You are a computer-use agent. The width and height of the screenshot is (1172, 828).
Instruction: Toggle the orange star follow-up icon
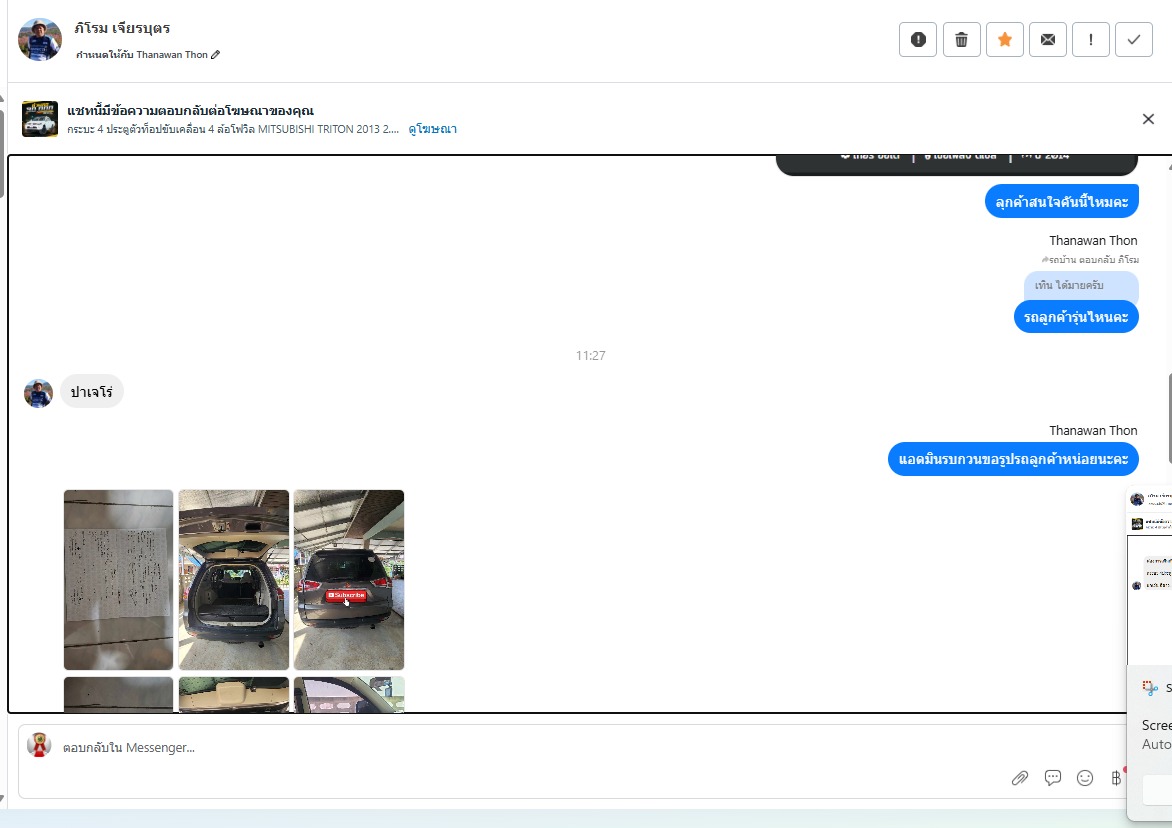pyautogui.click(x=1005, y=40)
